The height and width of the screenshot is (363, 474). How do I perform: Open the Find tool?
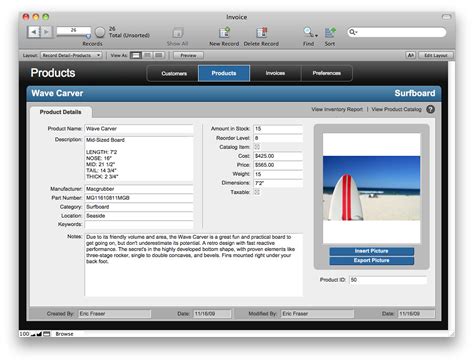pos(308,32)
